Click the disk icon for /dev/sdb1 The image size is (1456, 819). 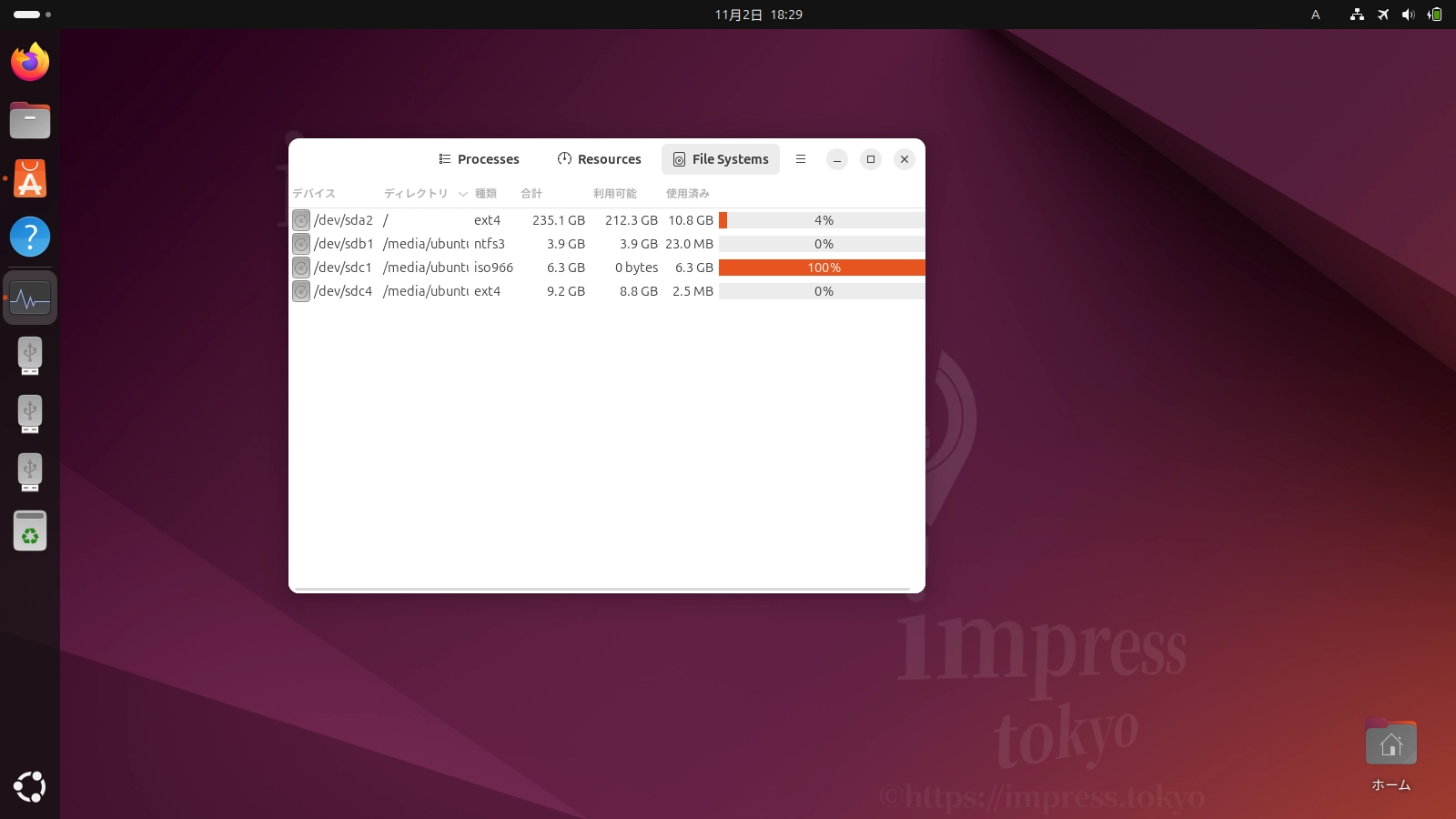301,244
